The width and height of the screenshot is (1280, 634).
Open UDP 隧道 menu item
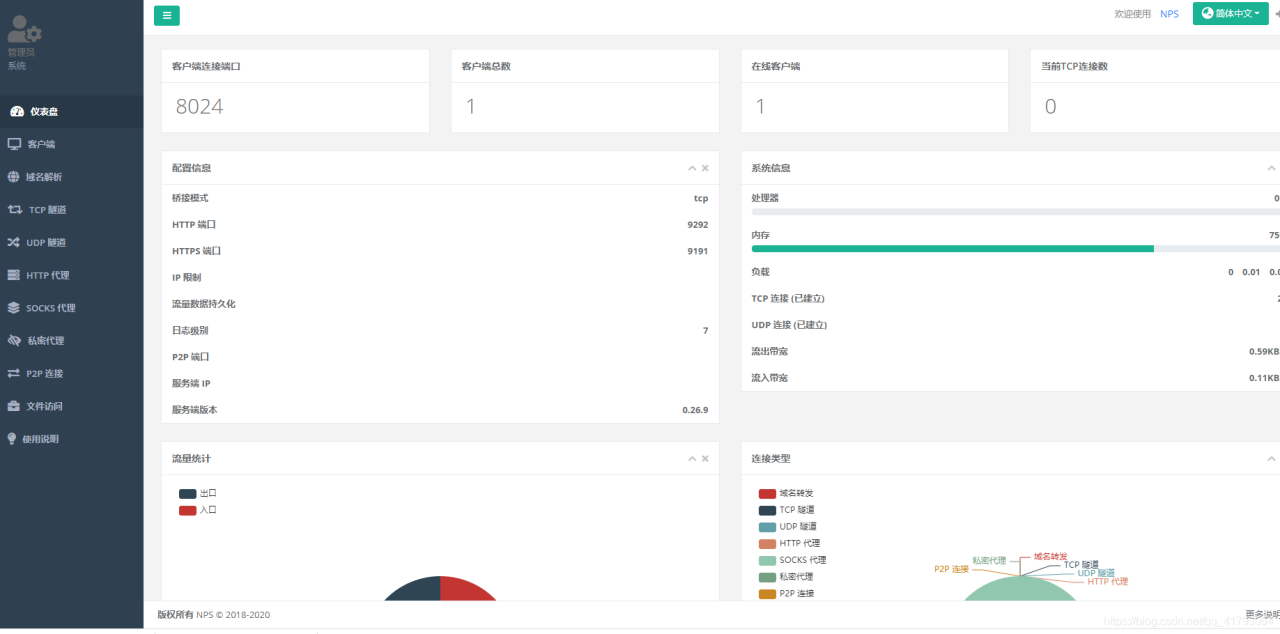pos(72,242)
